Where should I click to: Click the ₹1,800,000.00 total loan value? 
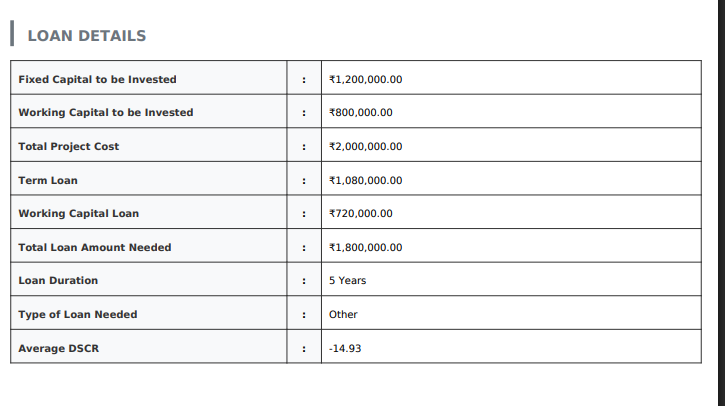pos(365,248)
